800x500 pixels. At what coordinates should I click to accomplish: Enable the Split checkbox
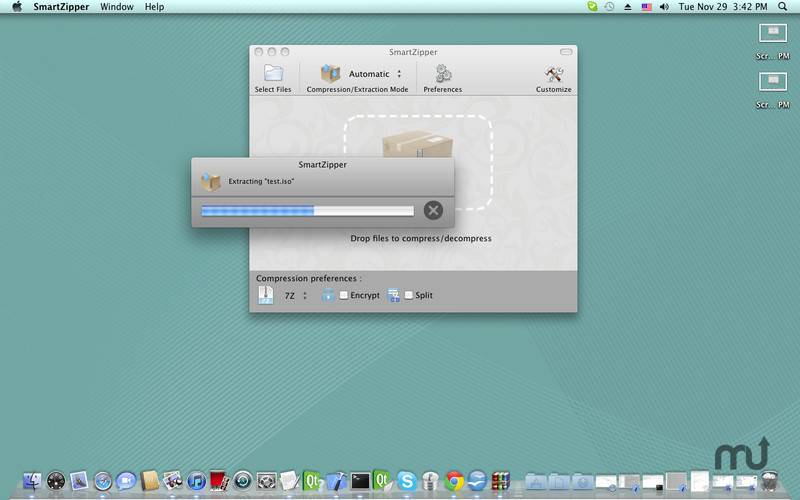point(409,295)
